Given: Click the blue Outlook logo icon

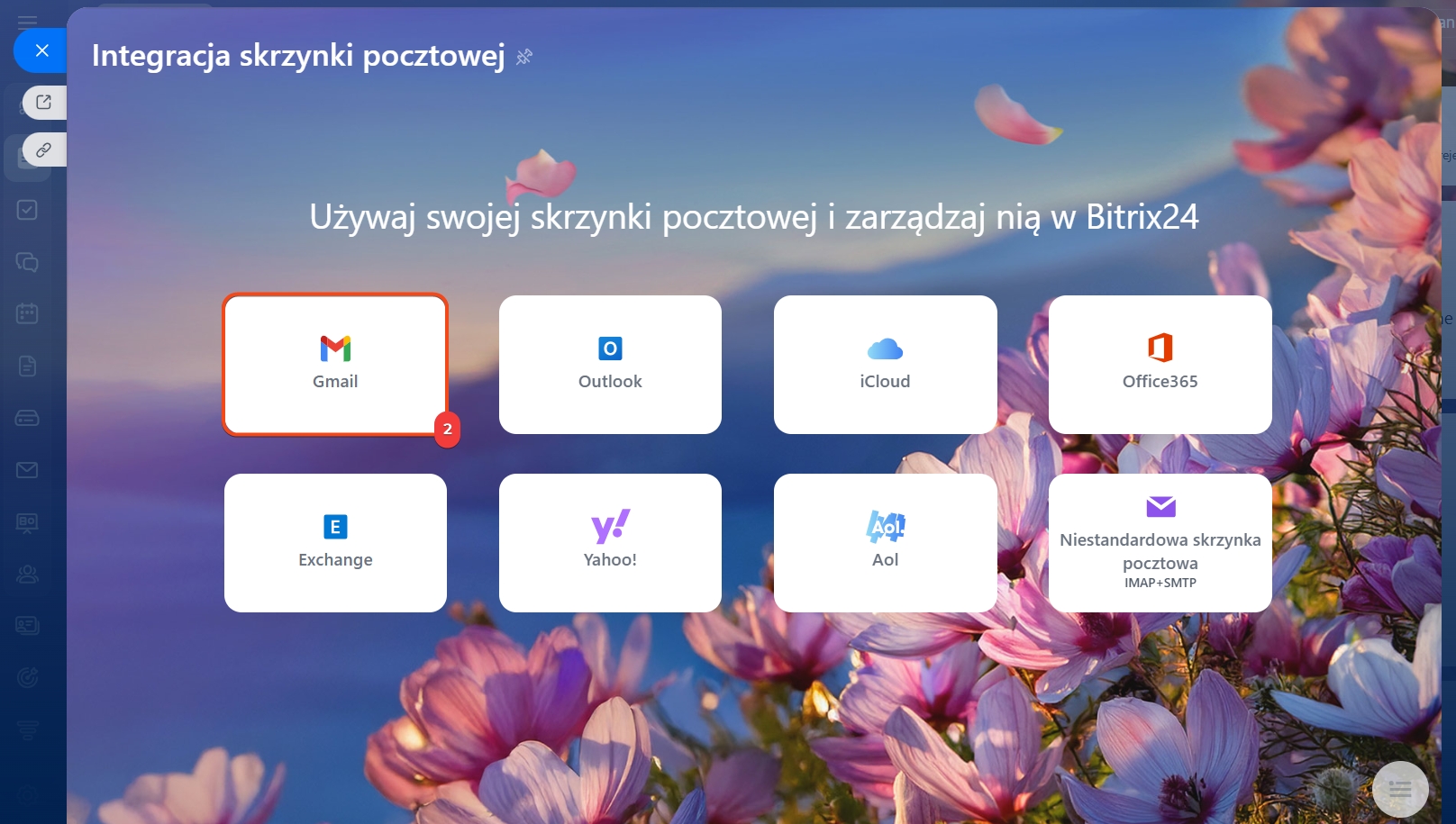Looking at the screenshot, I should 610,348.
